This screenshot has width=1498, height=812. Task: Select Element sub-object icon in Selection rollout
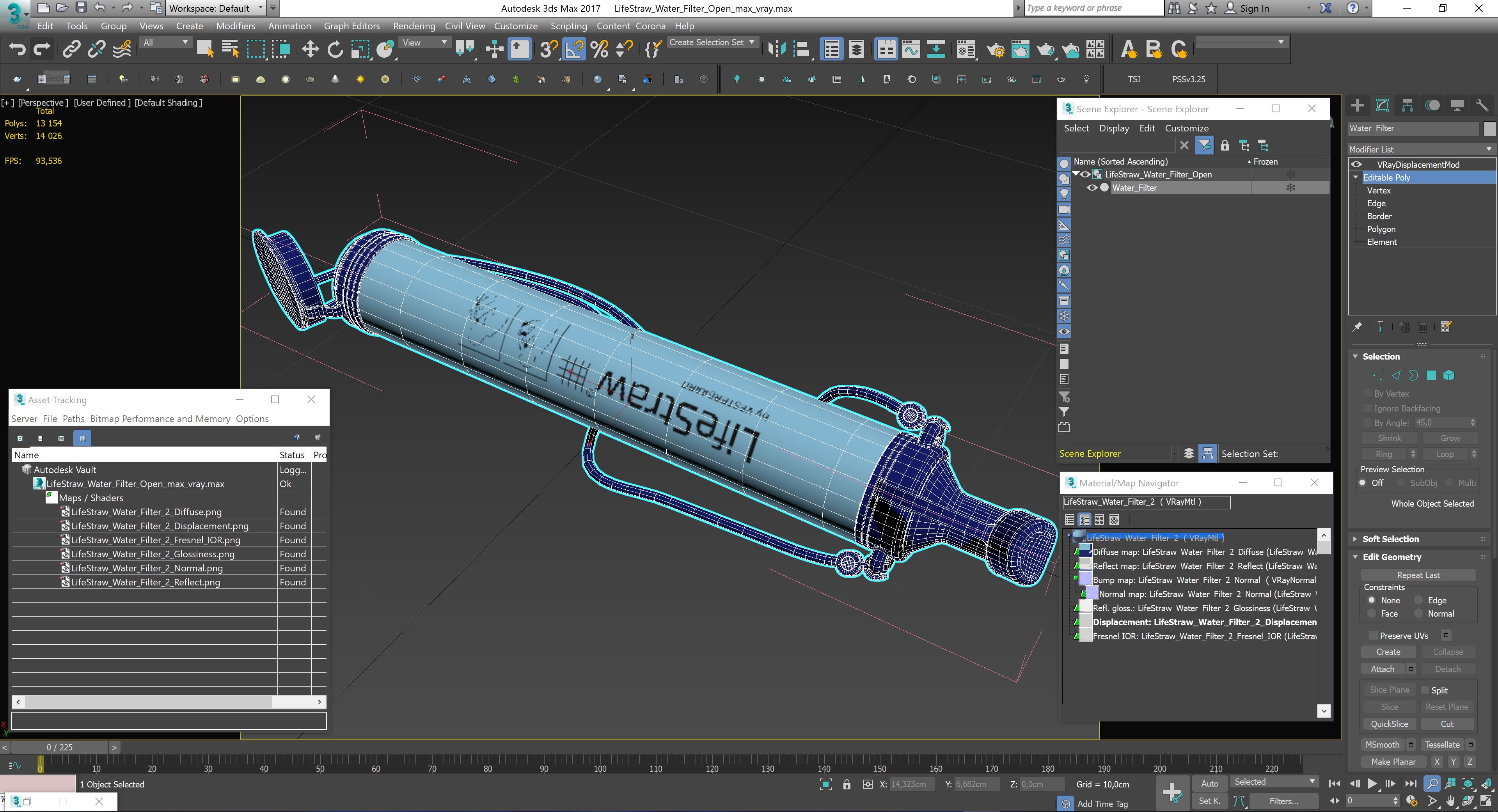[1449, 376]
